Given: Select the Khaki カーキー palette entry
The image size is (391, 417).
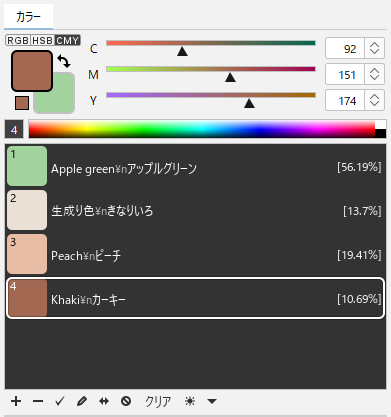Looking at the screenshot, I should tap(195, 298).
